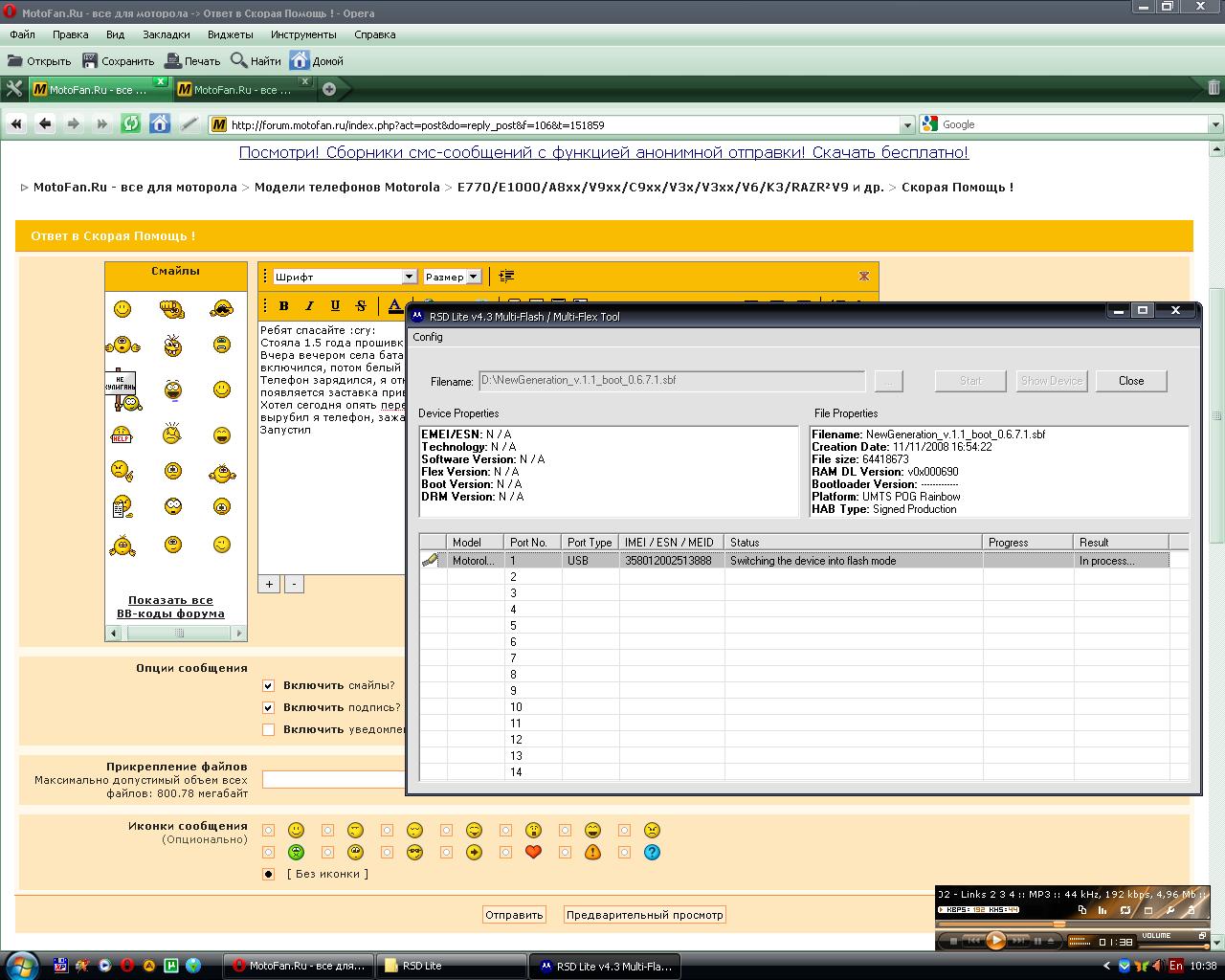Click the Opera reload page icon
Viewport: 1225px width, 980px height.
(x=131, y=124)
